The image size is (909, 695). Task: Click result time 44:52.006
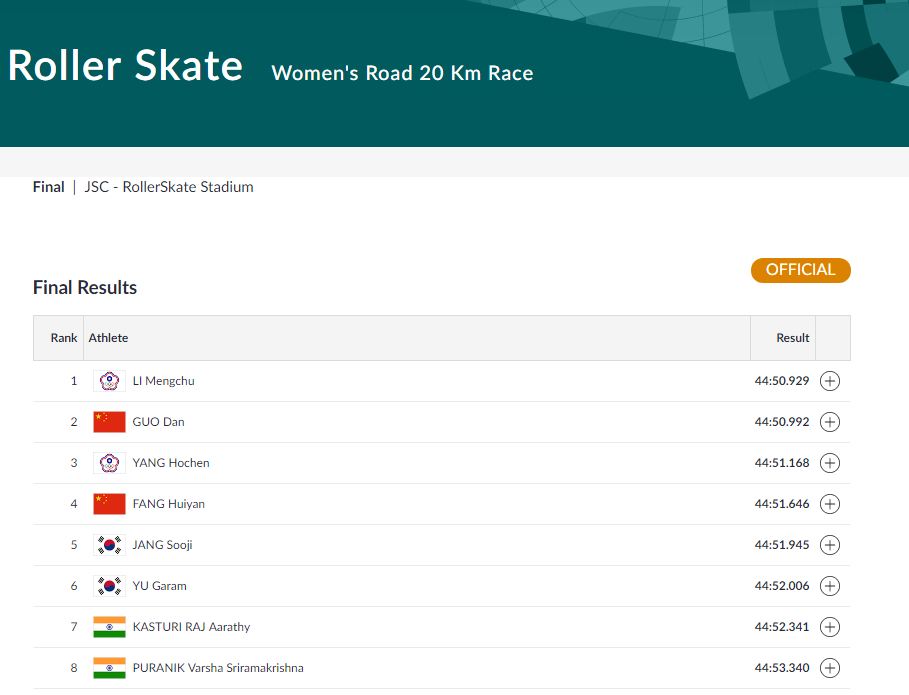[x=781, y=586]
